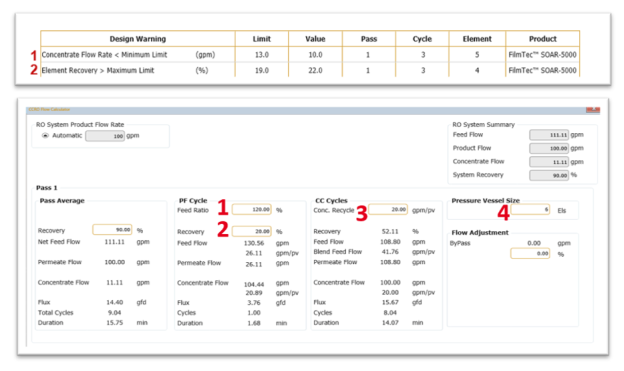Image resolution: width=624 pixels, height=371 pixels.
Task: Click the CC Cycles count 8.04
Action: (390, 312)
